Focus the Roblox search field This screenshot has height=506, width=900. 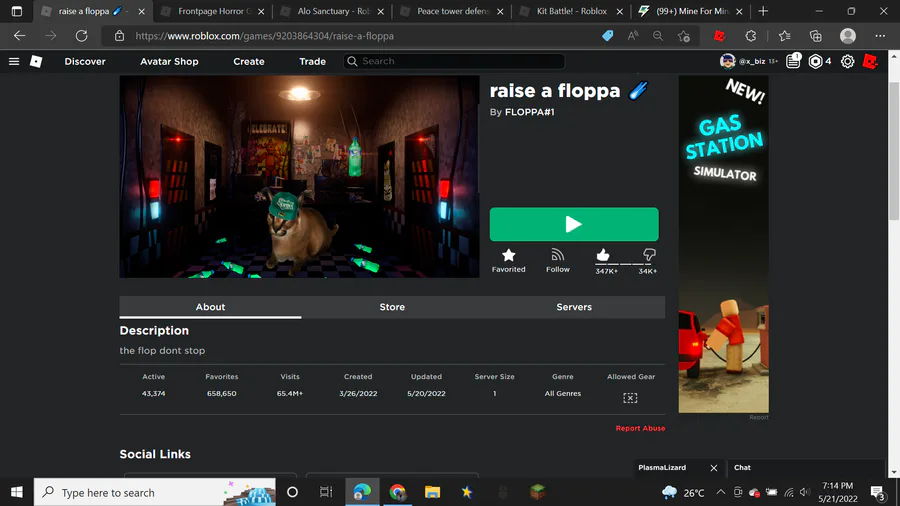tap(454, 61)
